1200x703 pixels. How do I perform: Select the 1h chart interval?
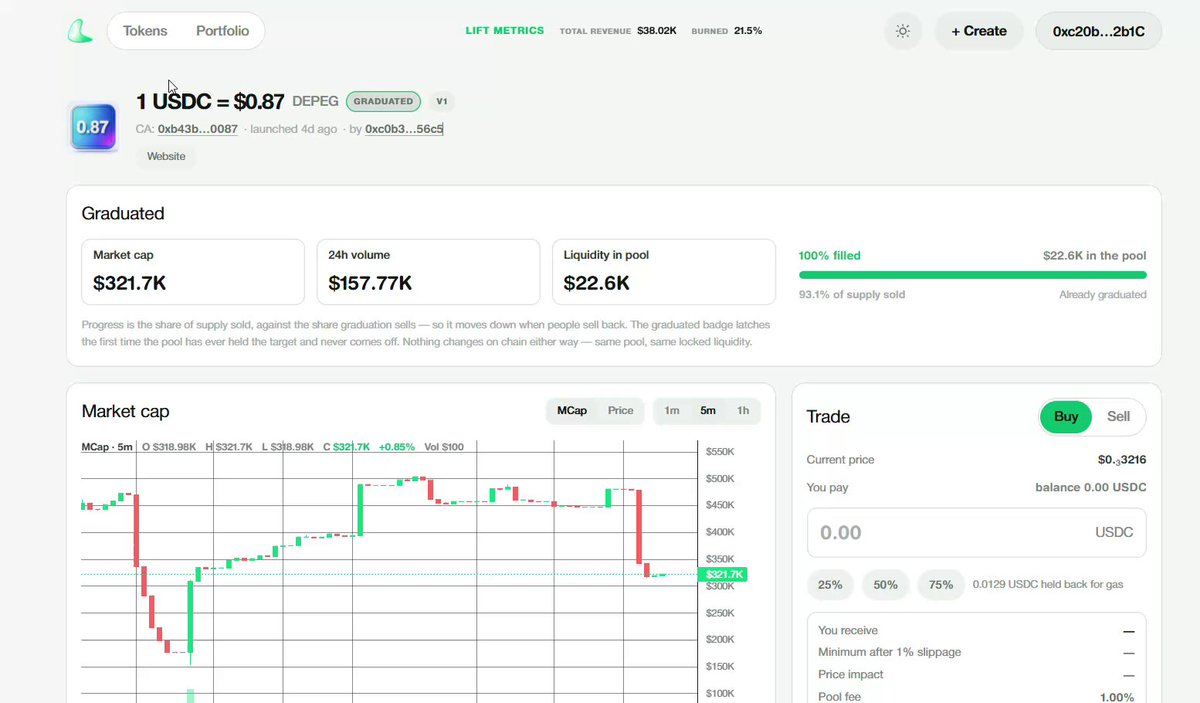tap(743, 411)
